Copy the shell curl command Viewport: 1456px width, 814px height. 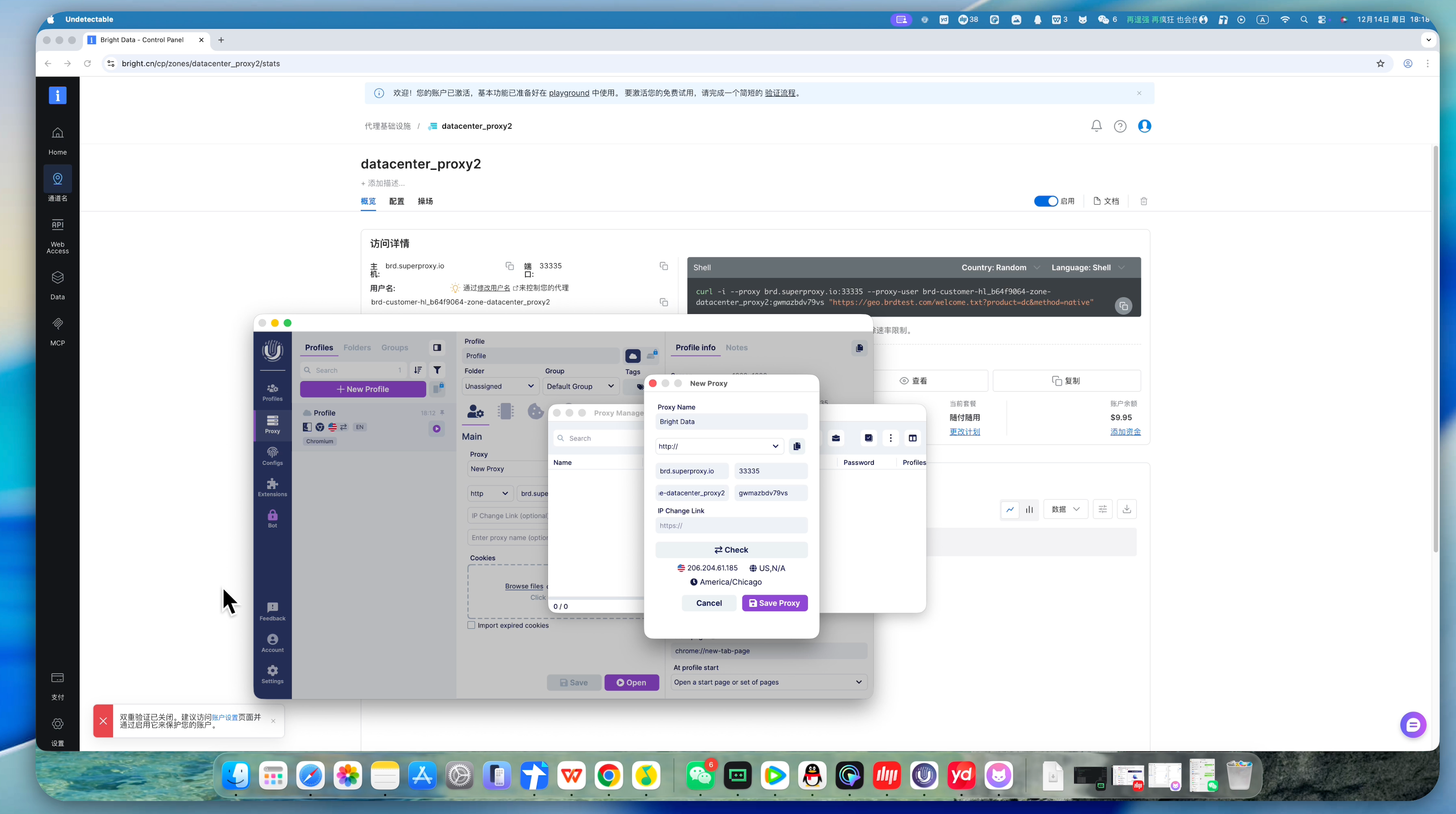(1123, 306)
